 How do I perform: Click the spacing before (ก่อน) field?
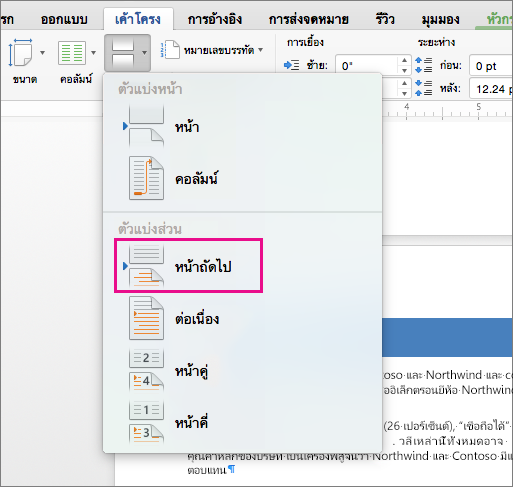(491, 65)
